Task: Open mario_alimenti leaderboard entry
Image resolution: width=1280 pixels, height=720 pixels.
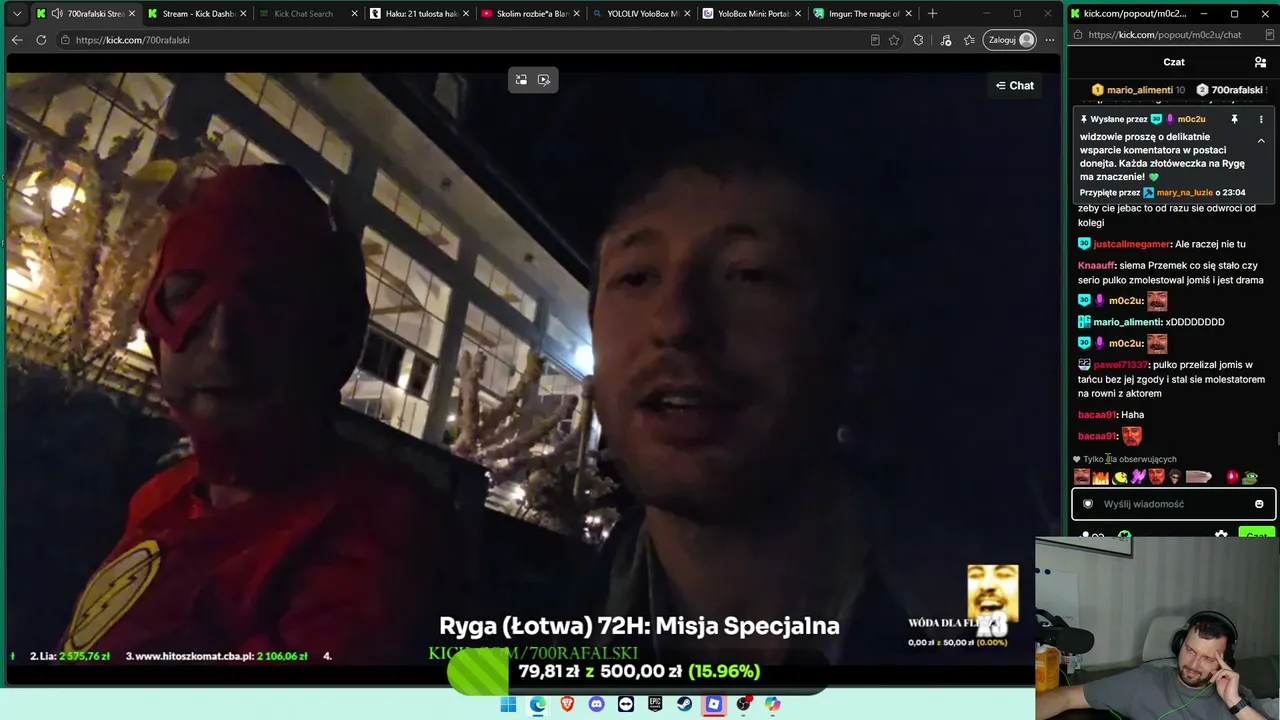Action: (1138, 90)
